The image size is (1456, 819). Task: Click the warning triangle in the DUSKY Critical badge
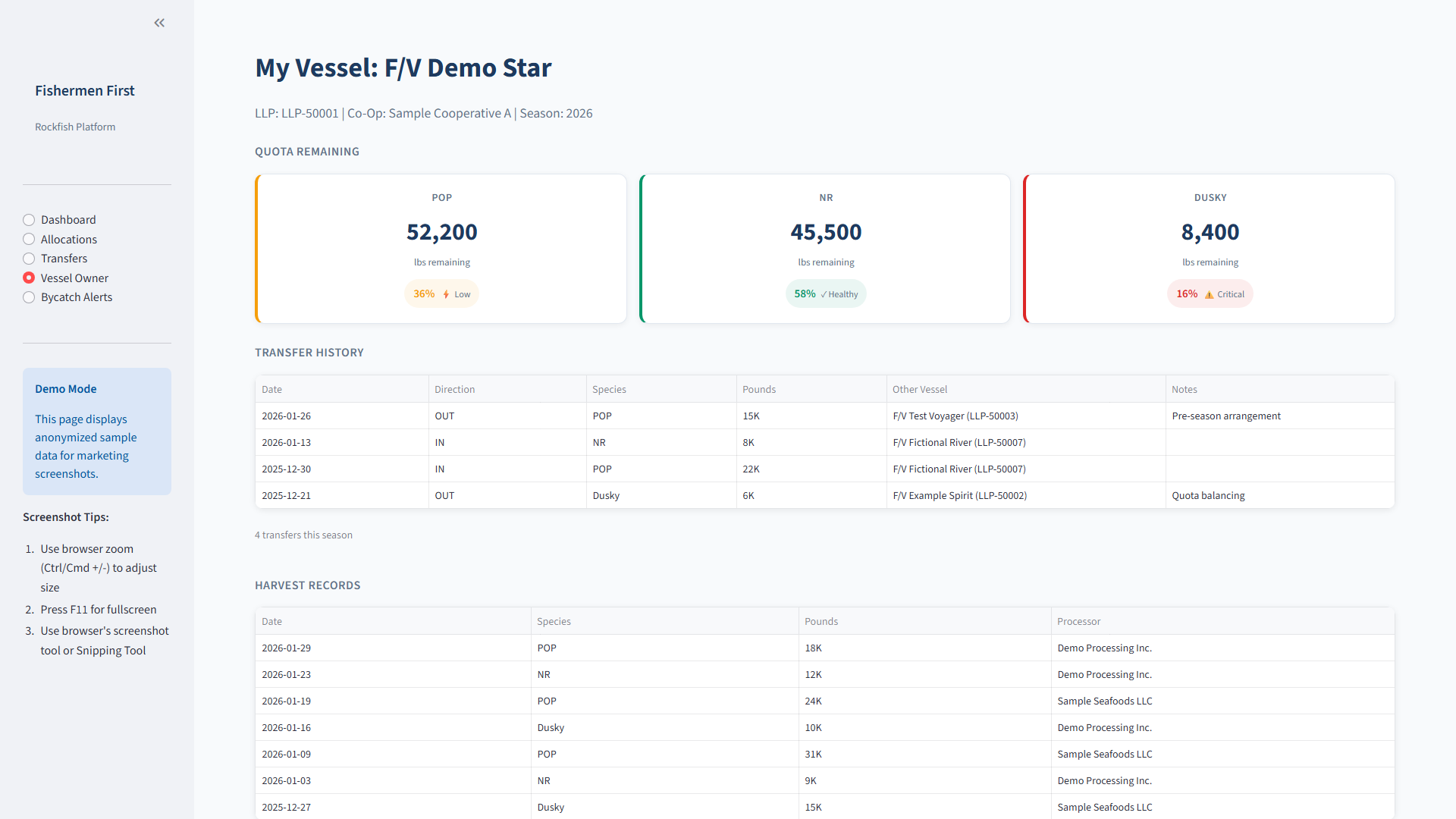[1210, 294]
